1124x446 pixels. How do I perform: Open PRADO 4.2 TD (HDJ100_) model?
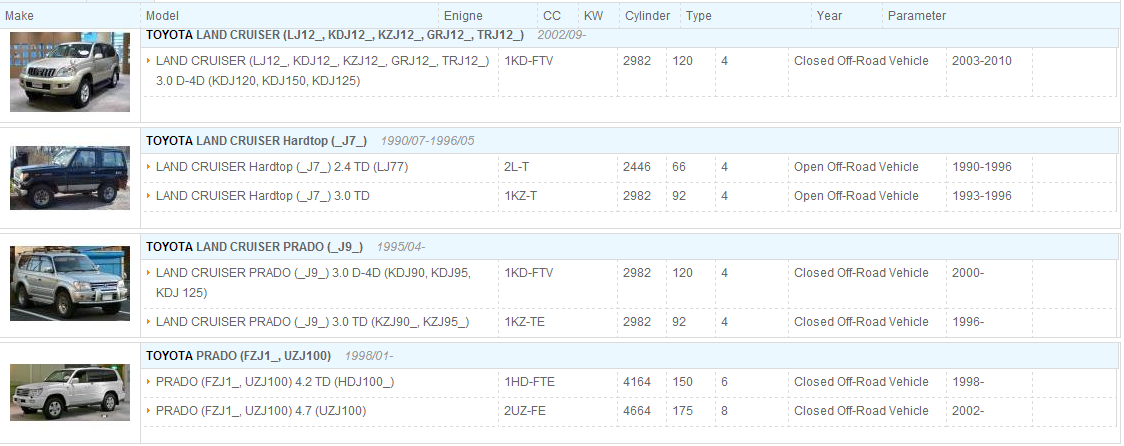point(275,382)
